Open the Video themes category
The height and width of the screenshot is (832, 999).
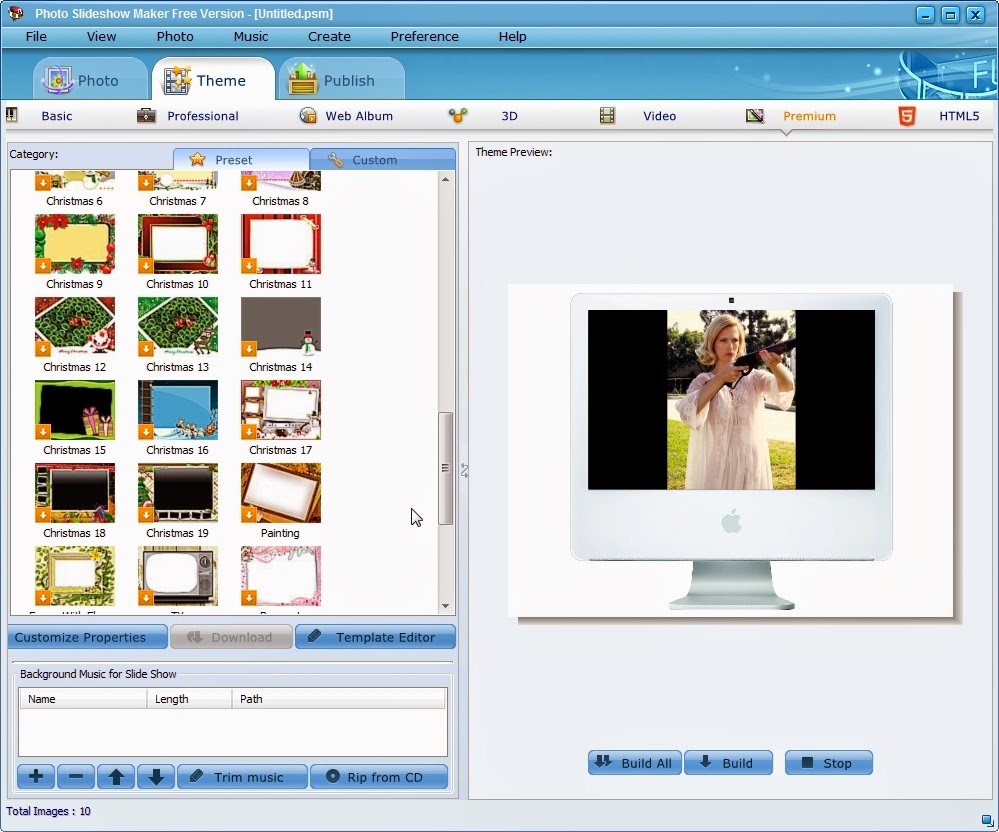coord(606,116)
